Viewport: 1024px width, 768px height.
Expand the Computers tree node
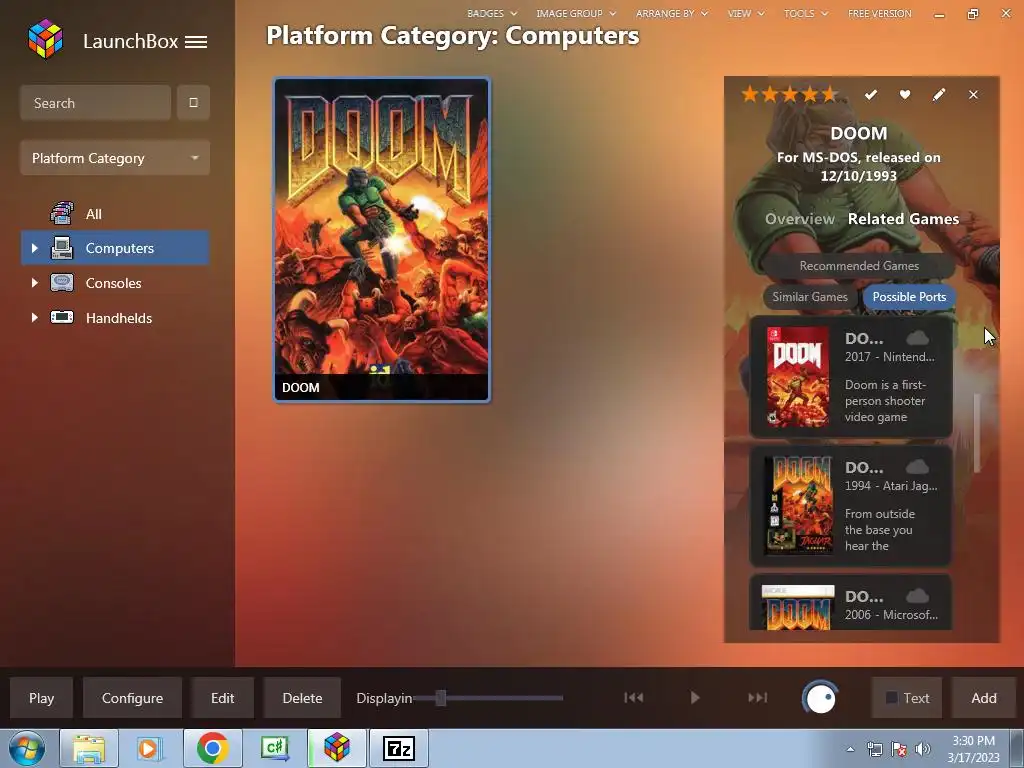(35, 248)
